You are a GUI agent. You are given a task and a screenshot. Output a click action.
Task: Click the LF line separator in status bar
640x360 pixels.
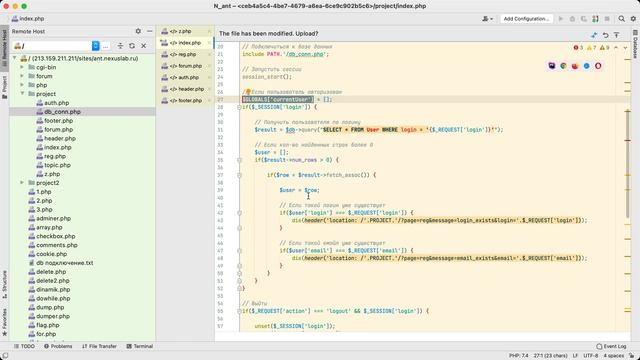(x=575, y=356)
